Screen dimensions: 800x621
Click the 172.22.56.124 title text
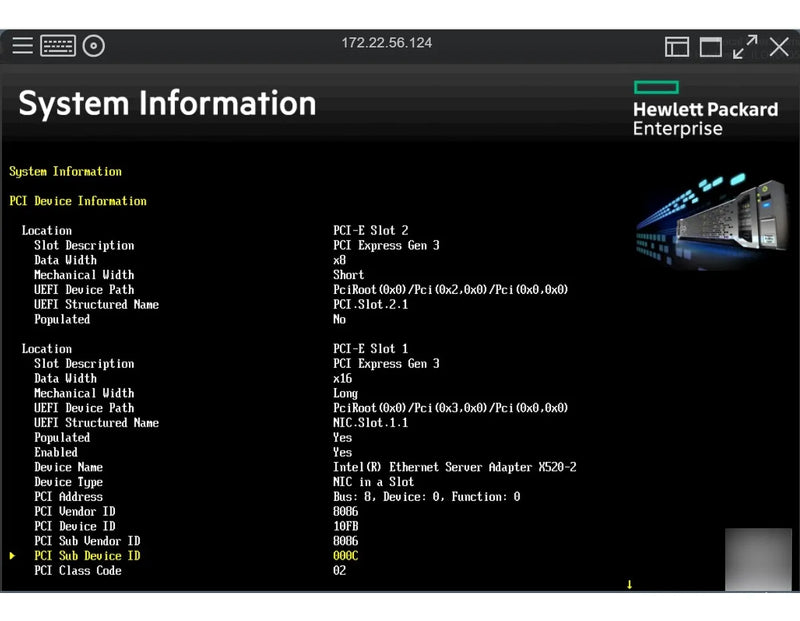click(x=387, y=43)
